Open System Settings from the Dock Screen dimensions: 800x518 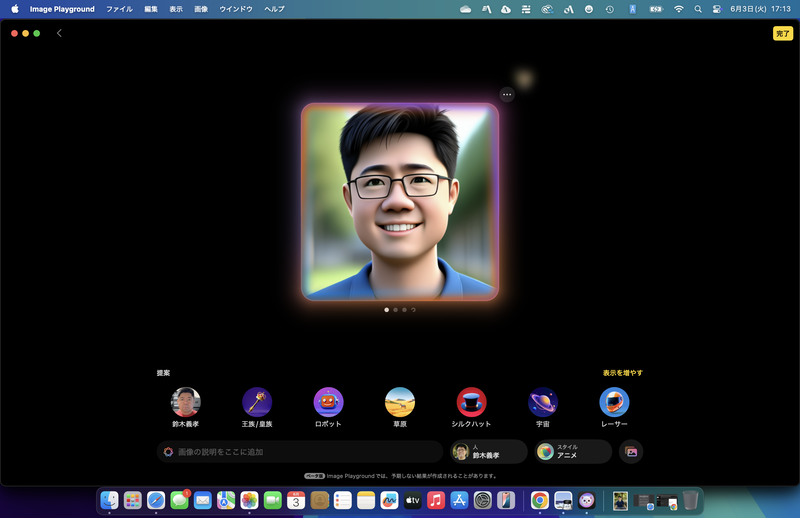[x=483, y=501]
